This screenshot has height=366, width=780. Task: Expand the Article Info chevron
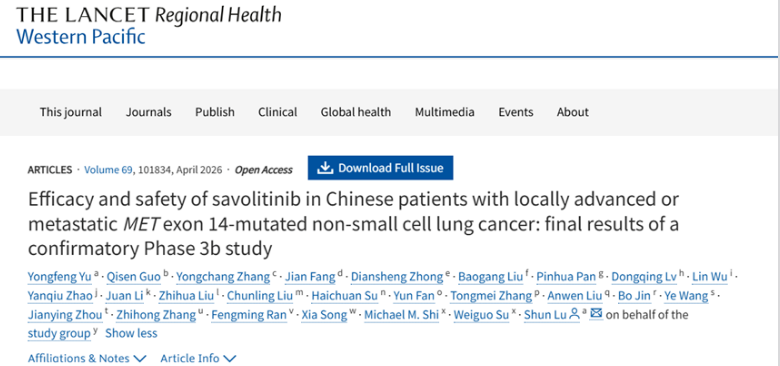point(230,358)
